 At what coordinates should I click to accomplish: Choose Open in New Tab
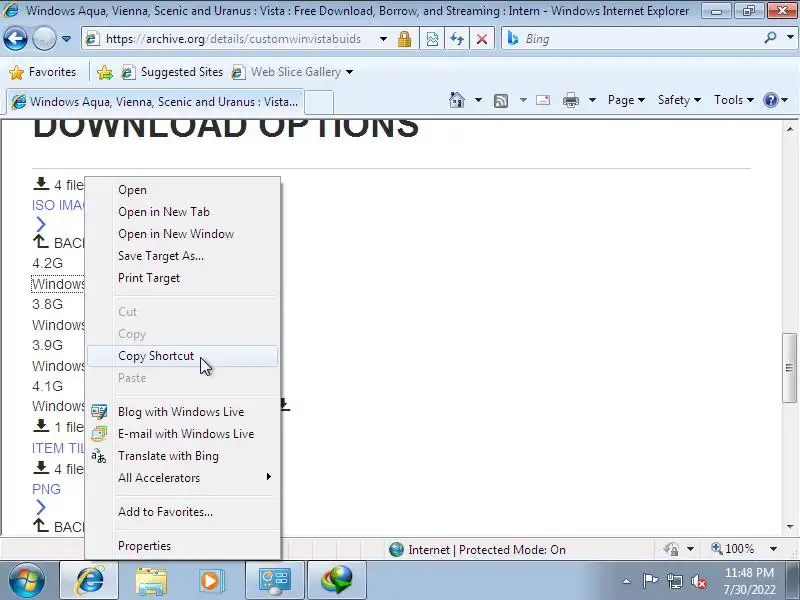coord(183,212)
